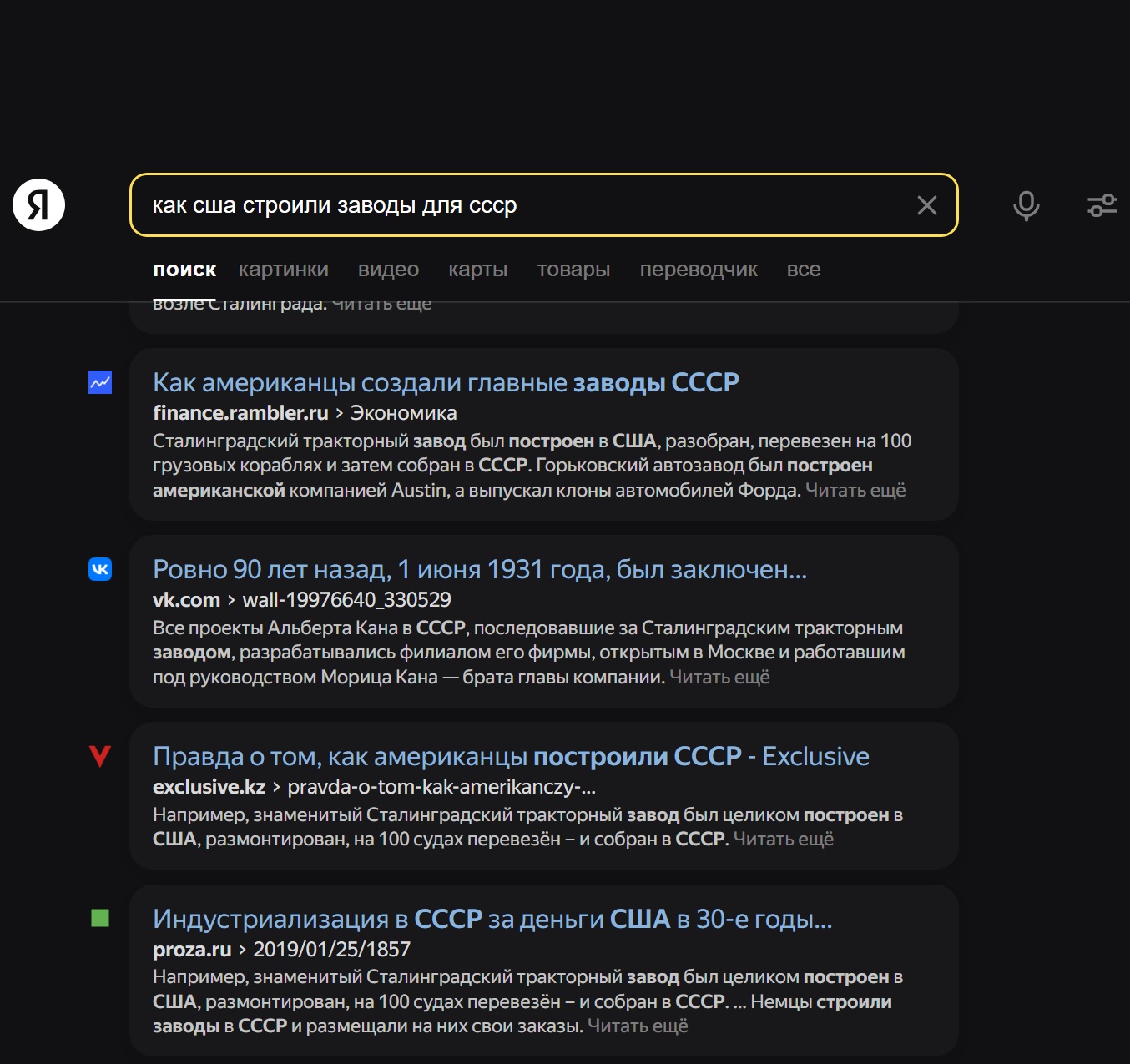Click «Читать ещё» in the exclusive.kz result
Screen dimensions: 1130x1064
[784, 839]
